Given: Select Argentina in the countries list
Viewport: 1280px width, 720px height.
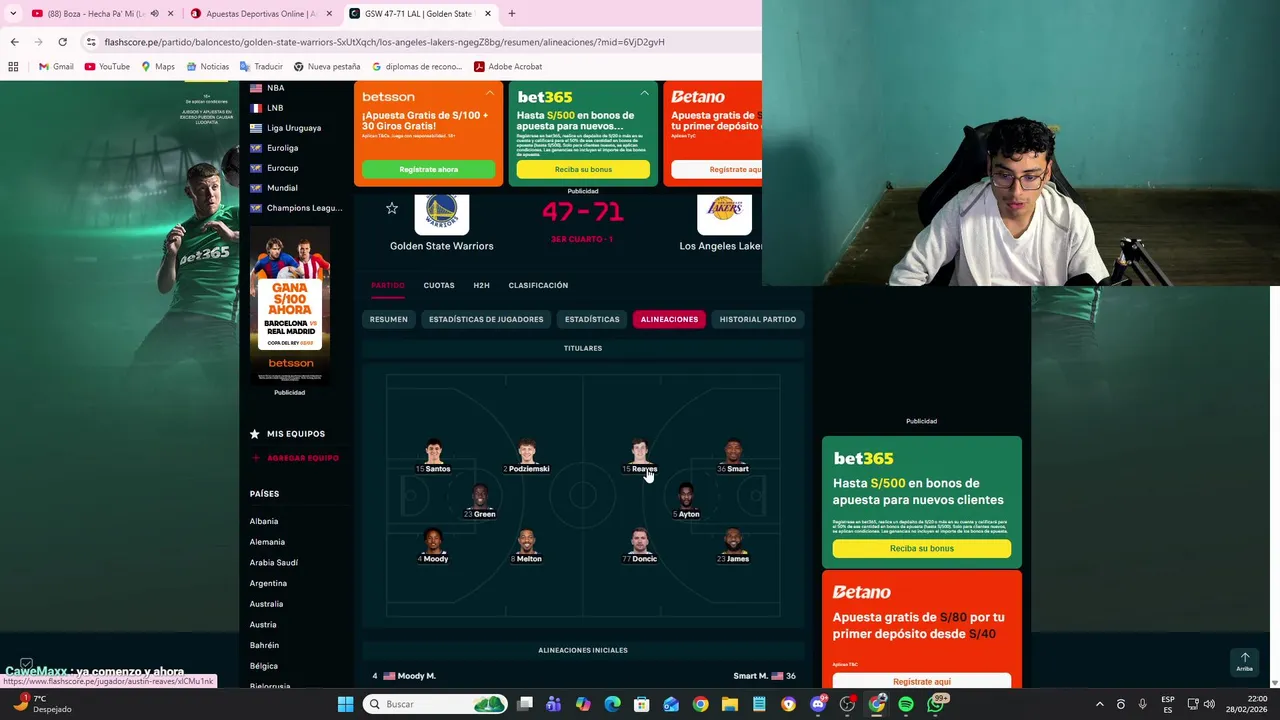Looking at the screenshot, I should pyautogui.click(x=268, y=583).
